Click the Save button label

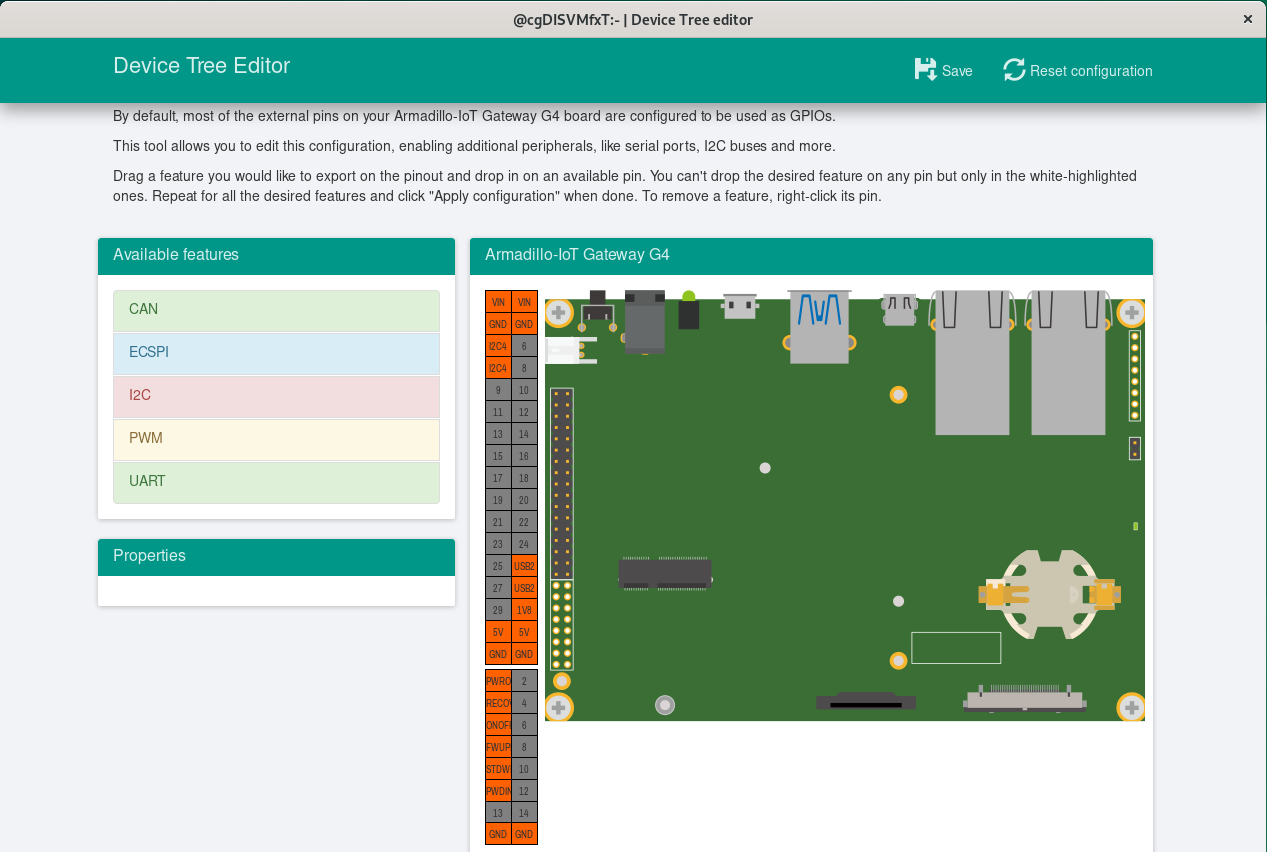click(x=957, y=71)
